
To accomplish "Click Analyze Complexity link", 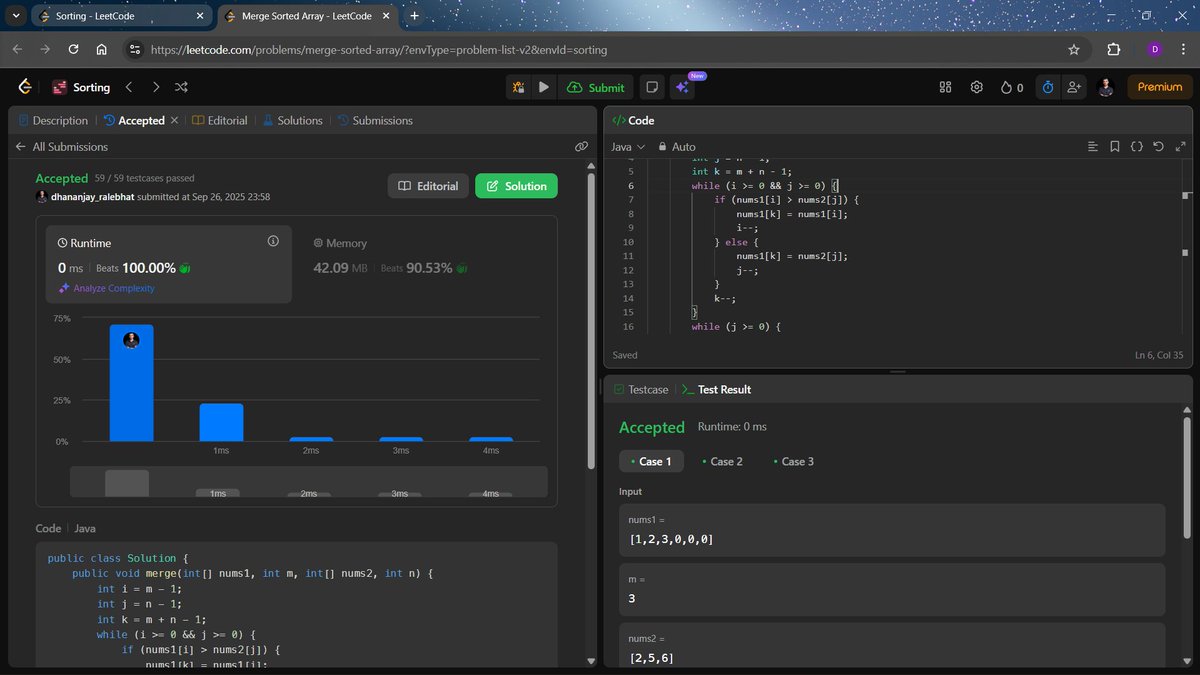I will [106, 288].
